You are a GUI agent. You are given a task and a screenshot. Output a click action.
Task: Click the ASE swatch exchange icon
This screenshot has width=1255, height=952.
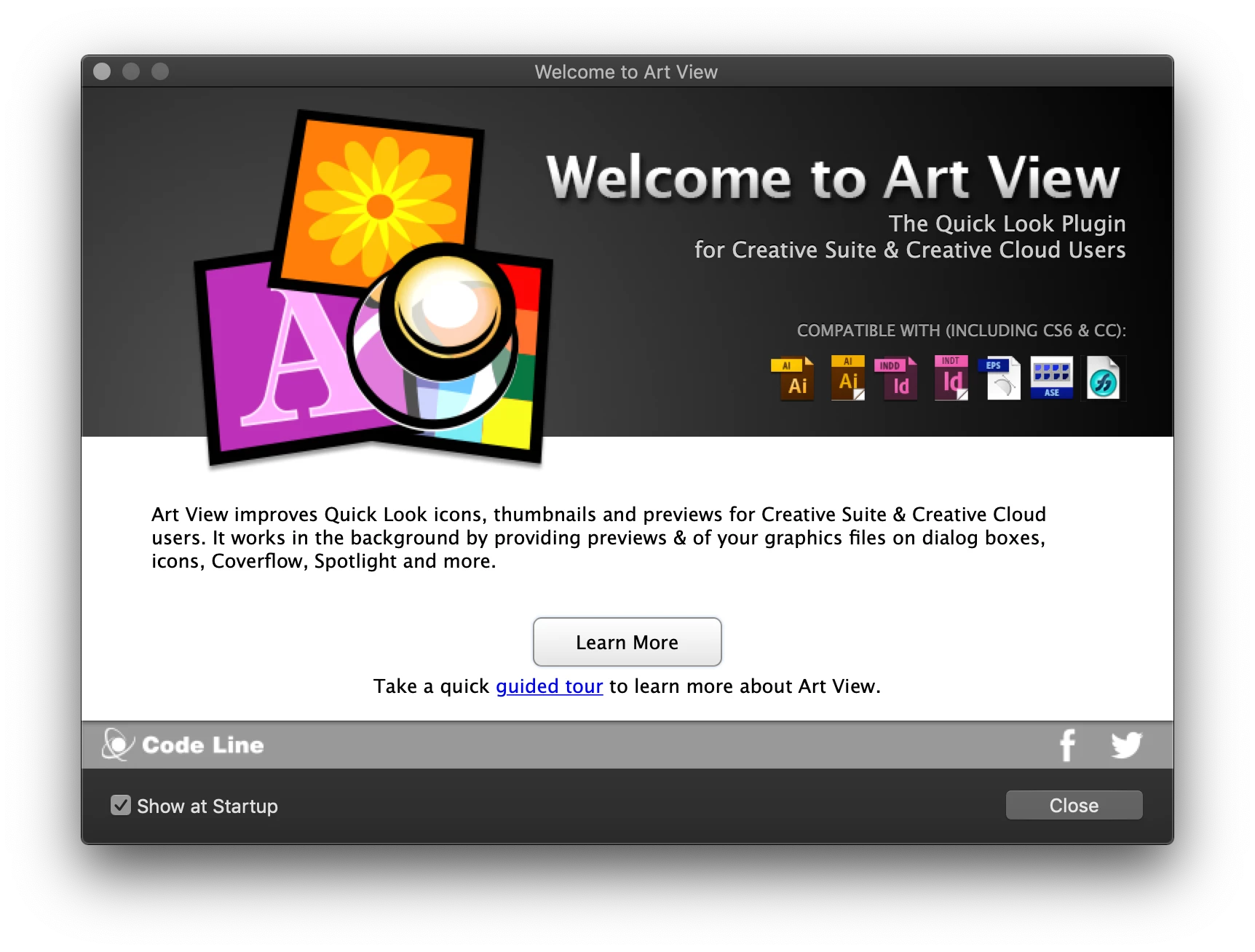point(1052,378)
